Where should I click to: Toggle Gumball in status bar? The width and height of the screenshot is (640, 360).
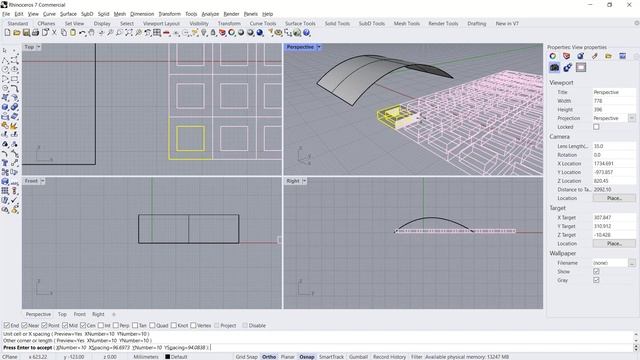pos(358,357)
